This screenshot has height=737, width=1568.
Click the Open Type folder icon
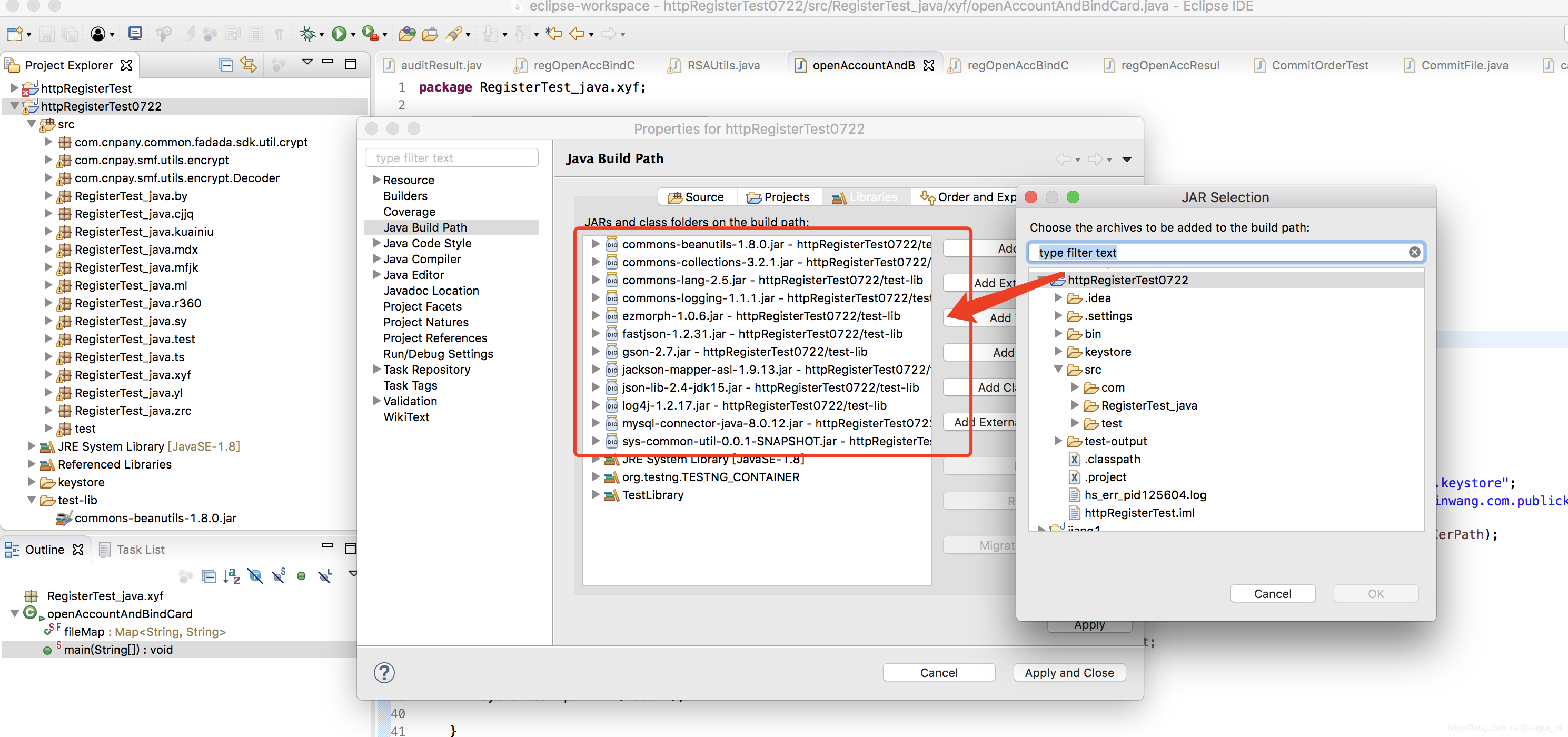[x=406, y=34]
